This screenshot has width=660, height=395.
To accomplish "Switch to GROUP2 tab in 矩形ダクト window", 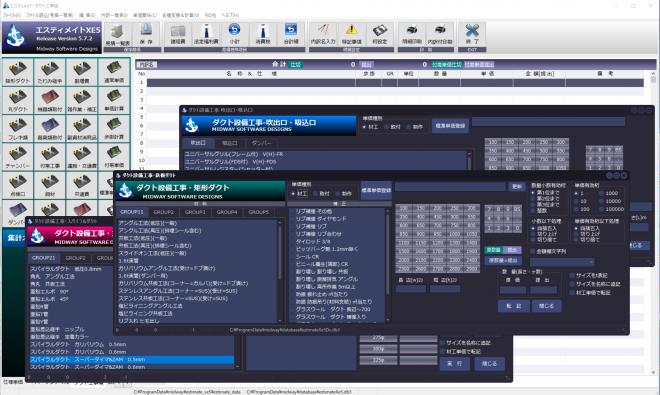I will (164, 212).
